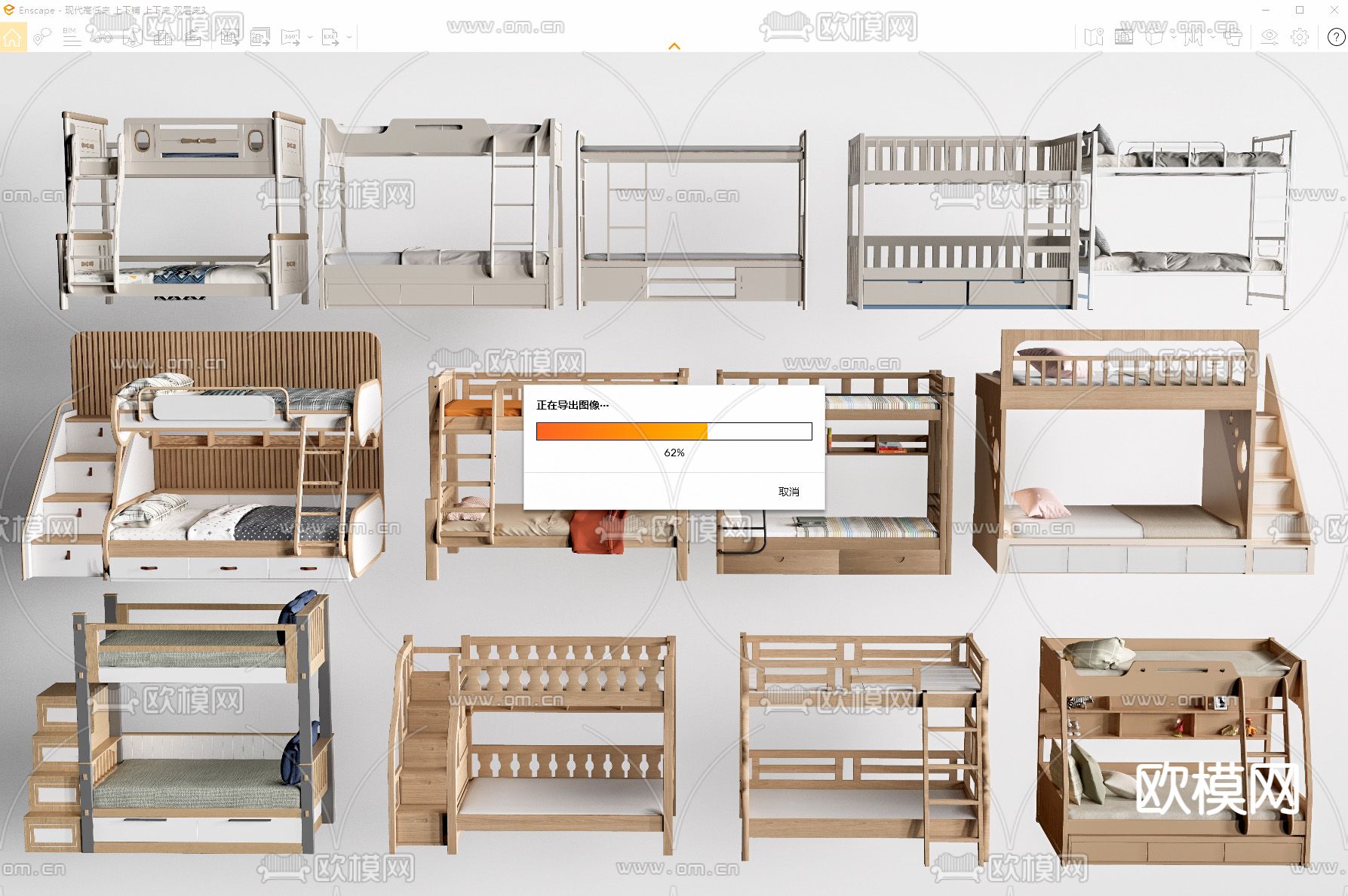Expand the cube view style dropdown
This screenshot has width=1348, height=896.
[1174, 37]
